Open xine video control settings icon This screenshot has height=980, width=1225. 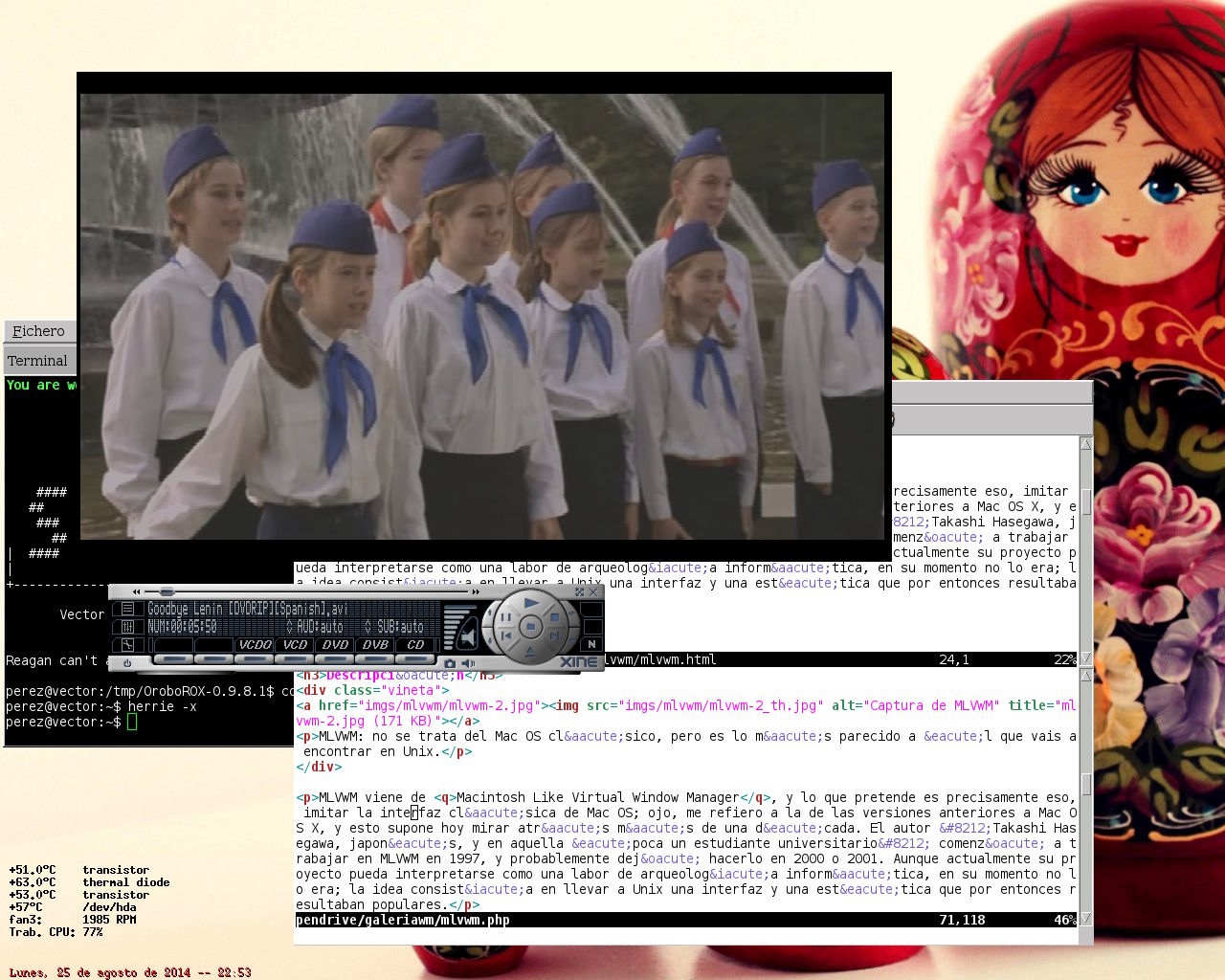pos(127,627)
